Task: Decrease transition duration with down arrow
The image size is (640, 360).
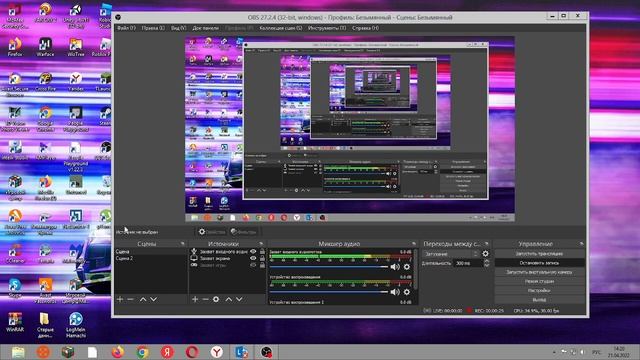Action: coord(487,265)
